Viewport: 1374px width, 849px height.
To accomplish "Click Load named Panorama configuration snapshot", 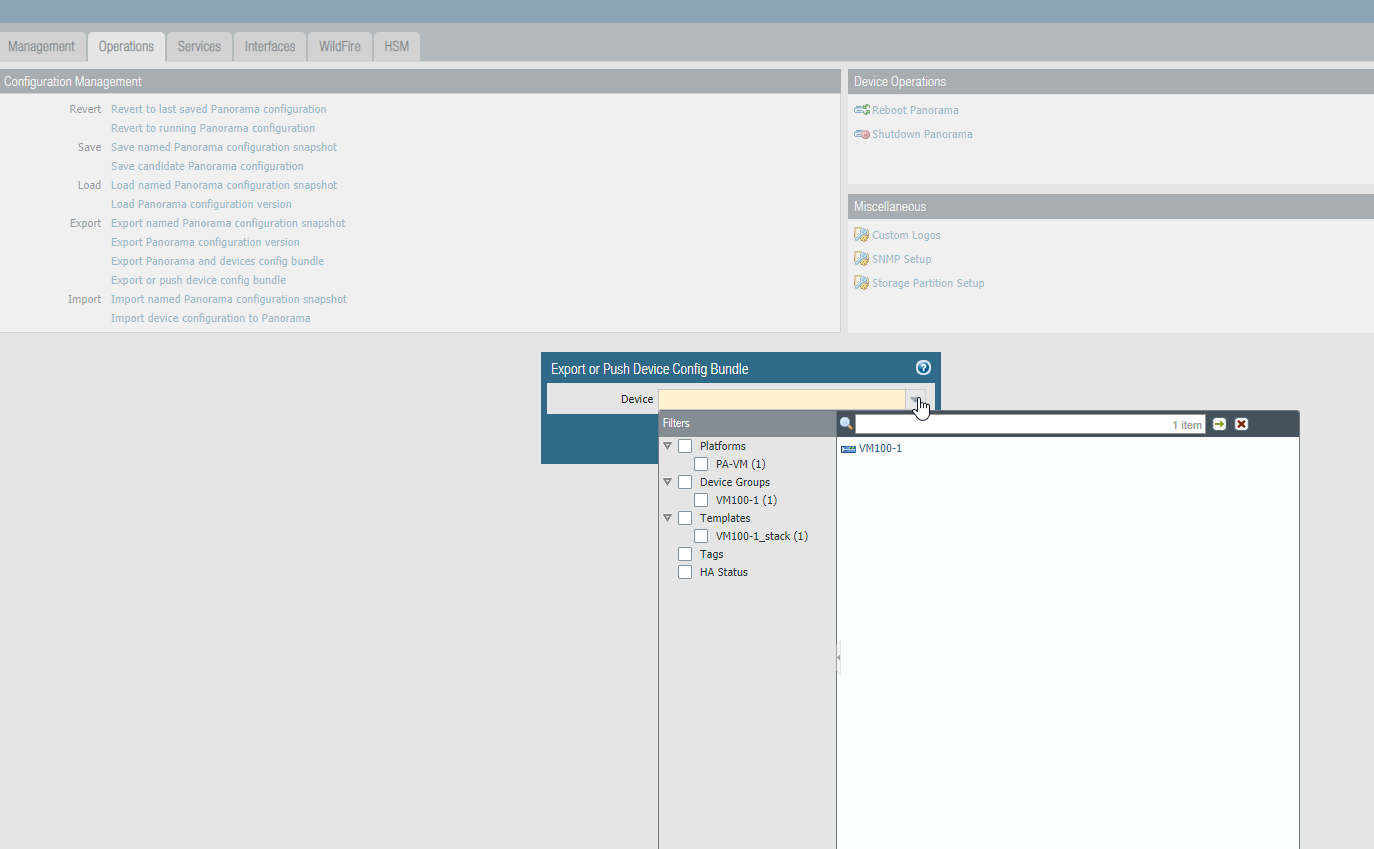I will pos(224,185).
